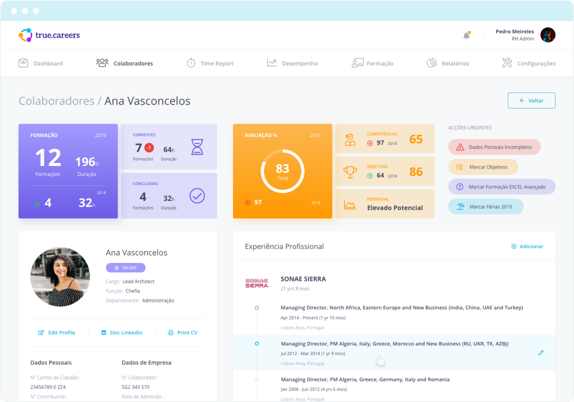
Task: Click the Edit Profile link
Action: coord(57,332)
